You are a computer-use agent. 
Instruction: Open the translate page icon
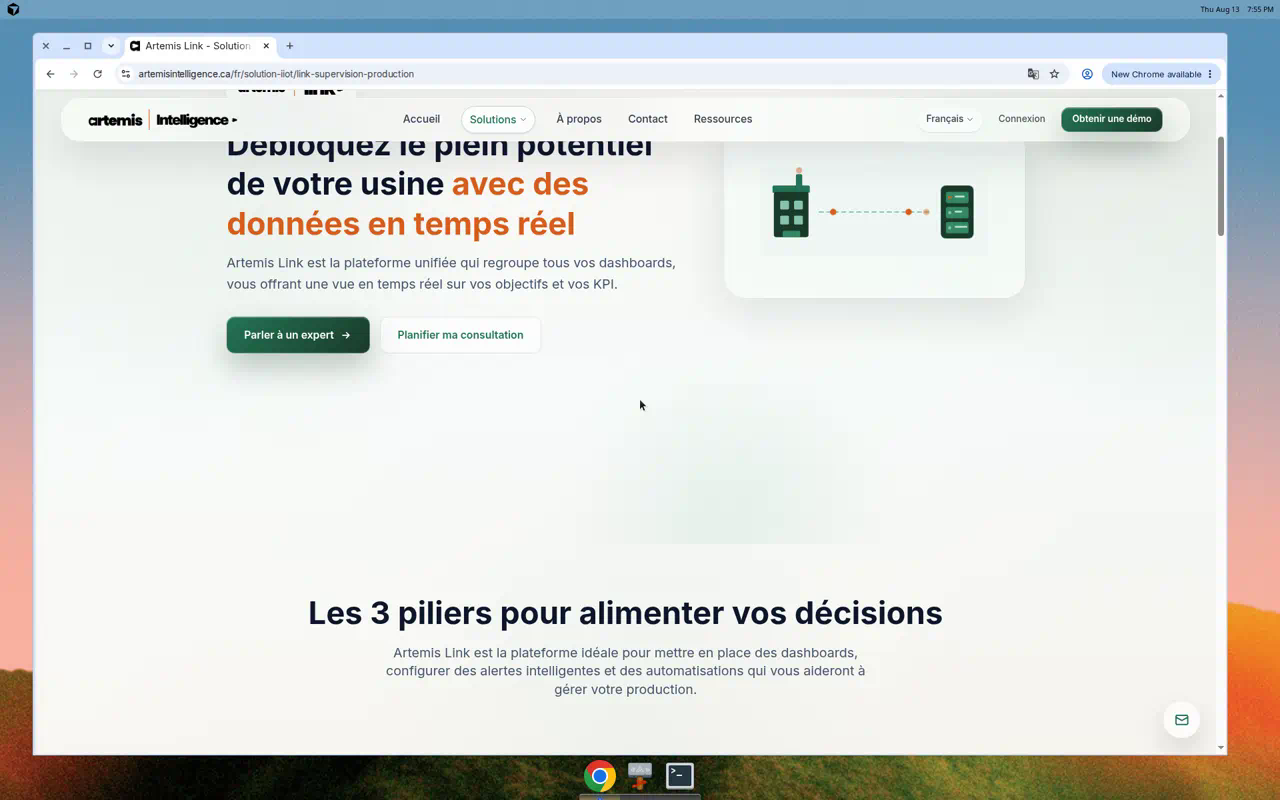click(x=1033, y=74)
